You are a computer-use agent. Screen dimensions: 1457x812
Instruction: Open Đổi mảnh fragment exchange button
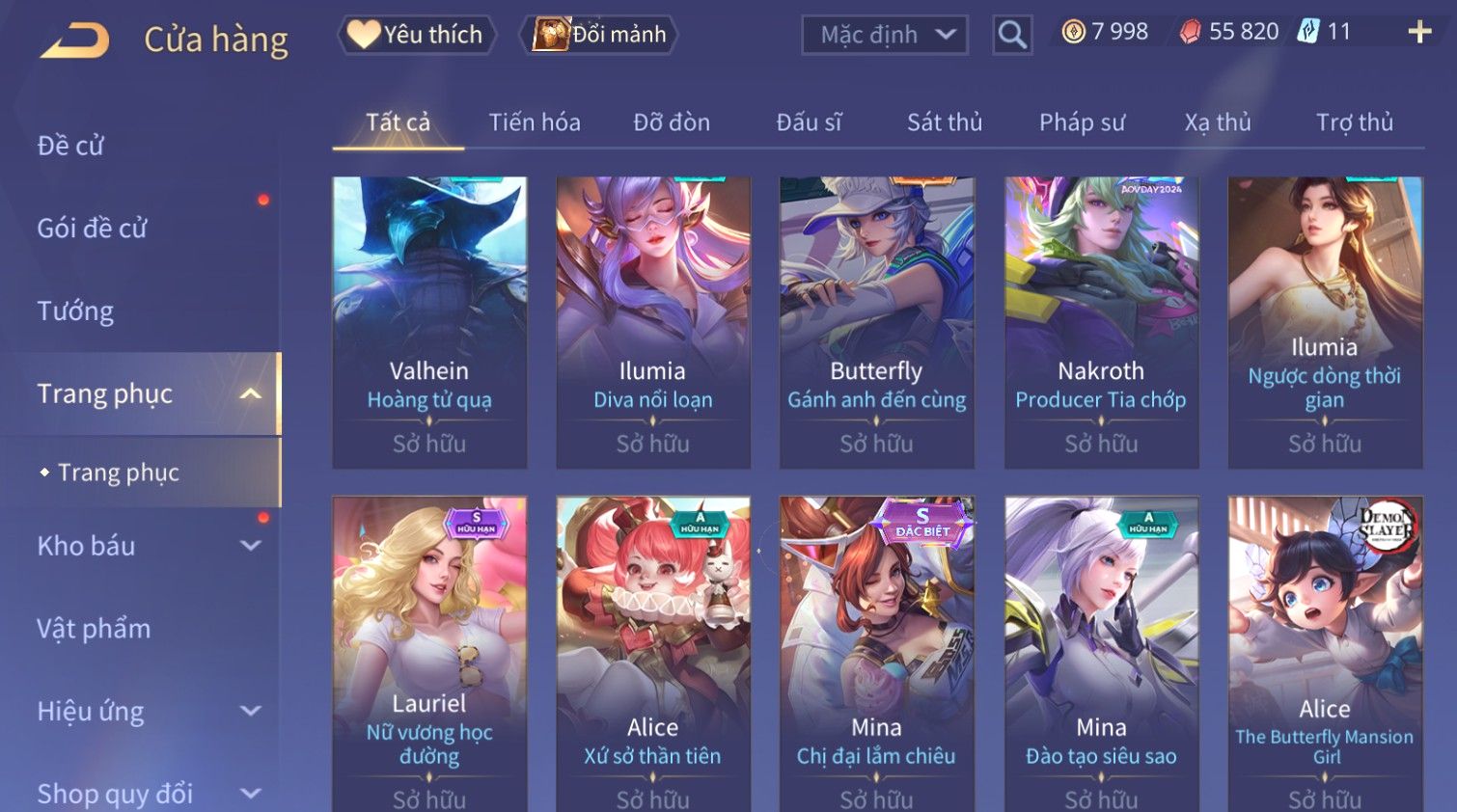[x=598, y=35]
